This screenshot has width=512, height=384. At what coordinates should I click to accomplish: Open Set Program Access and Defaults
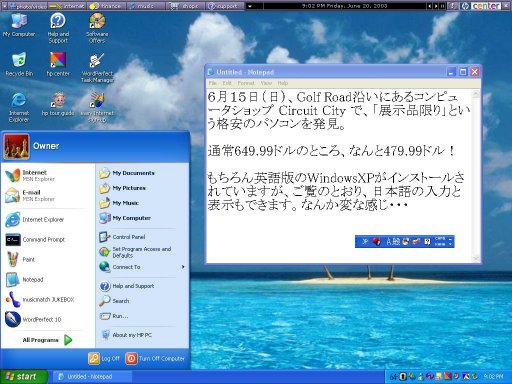(142, 252)
